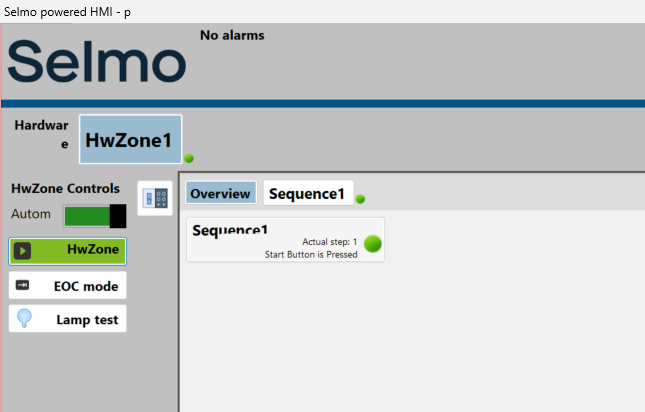The image size is (645, 412).
Task: Open the Sequence1 overview card
Action: click(x=285, y=240)
